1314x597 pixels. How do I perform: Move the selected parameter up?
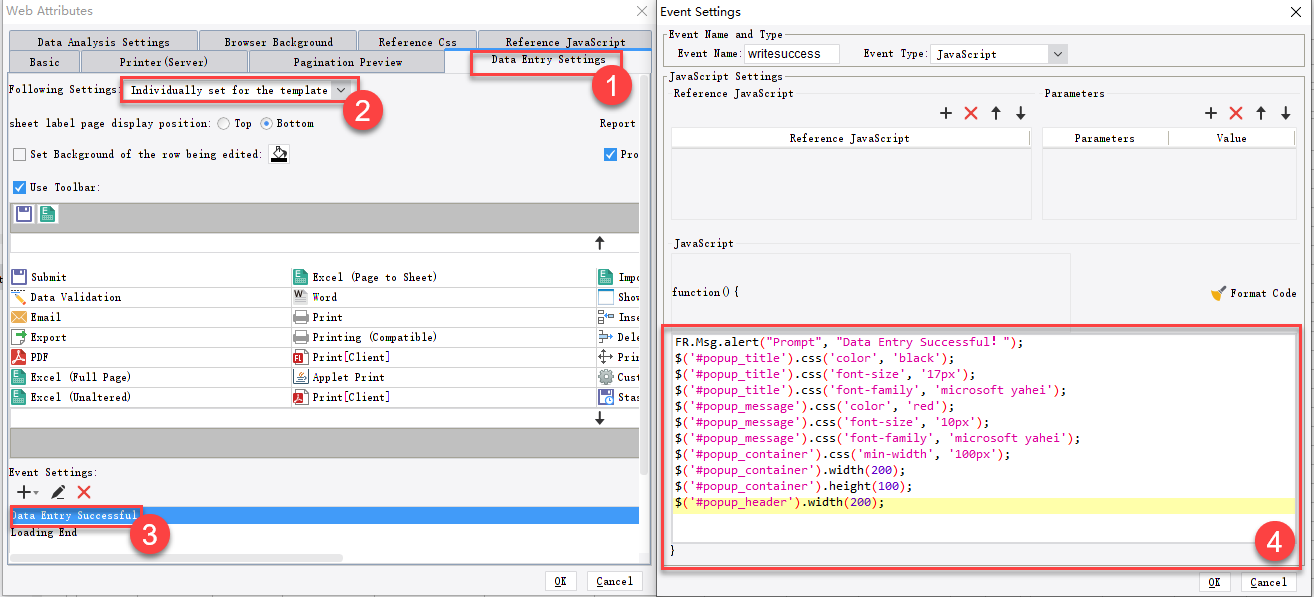pyautogui.click(x=1261, y=113)
